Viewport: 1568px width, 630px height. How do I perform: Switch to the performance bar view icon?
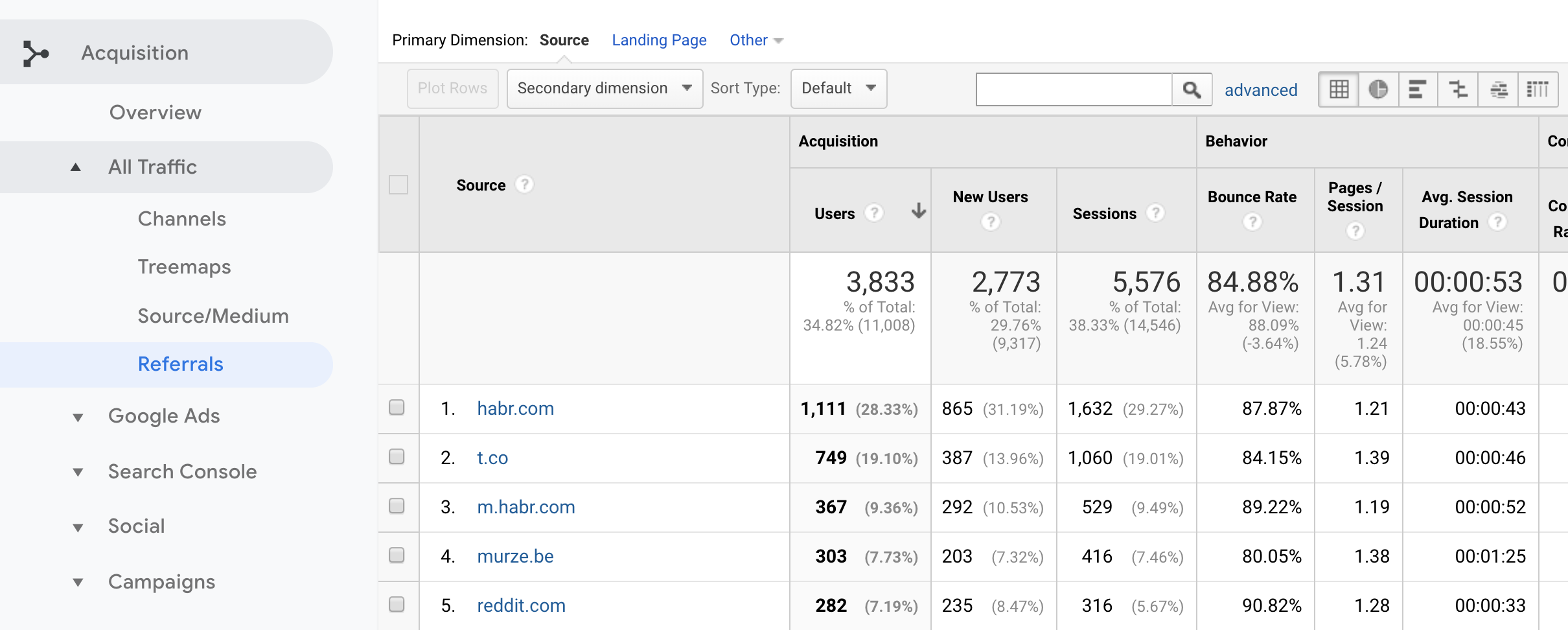(x=1418, y=89)
